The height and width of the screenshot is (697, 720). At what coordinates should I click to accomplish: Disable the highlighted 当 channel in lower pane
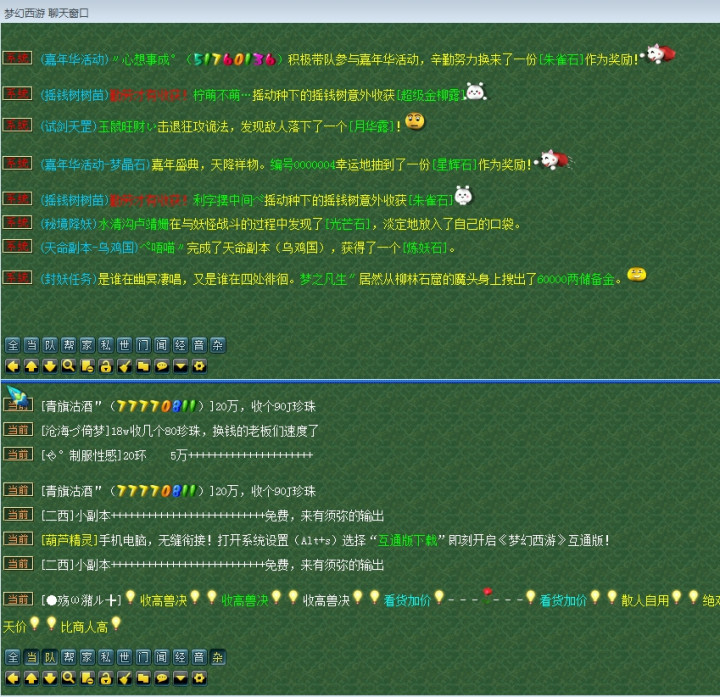click(32, 658)
